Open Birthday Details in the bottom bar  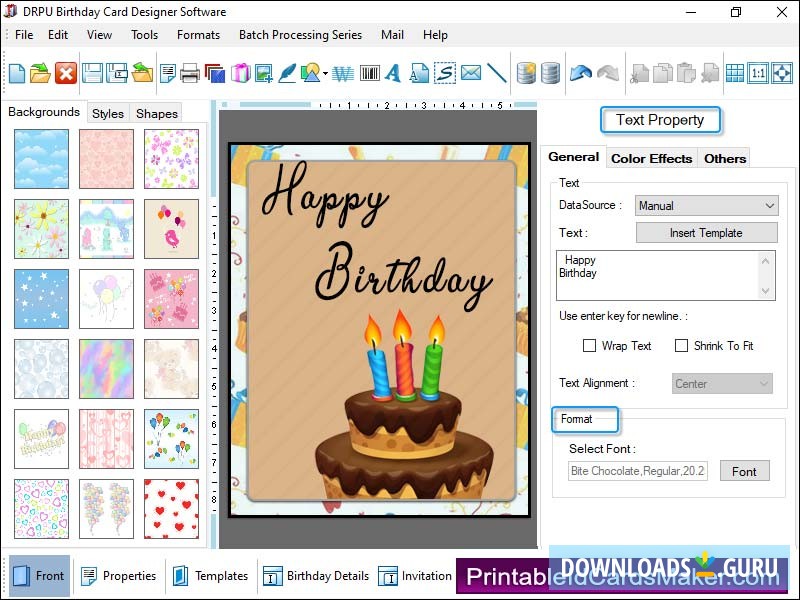[316, 576]
